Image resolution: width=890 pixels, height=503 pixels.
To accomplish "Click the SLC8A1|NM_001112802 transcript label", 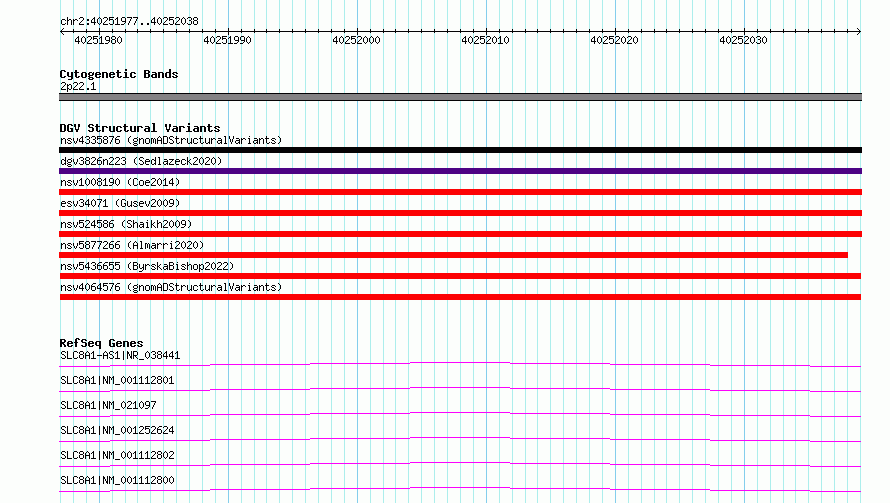I will [117, 455].
